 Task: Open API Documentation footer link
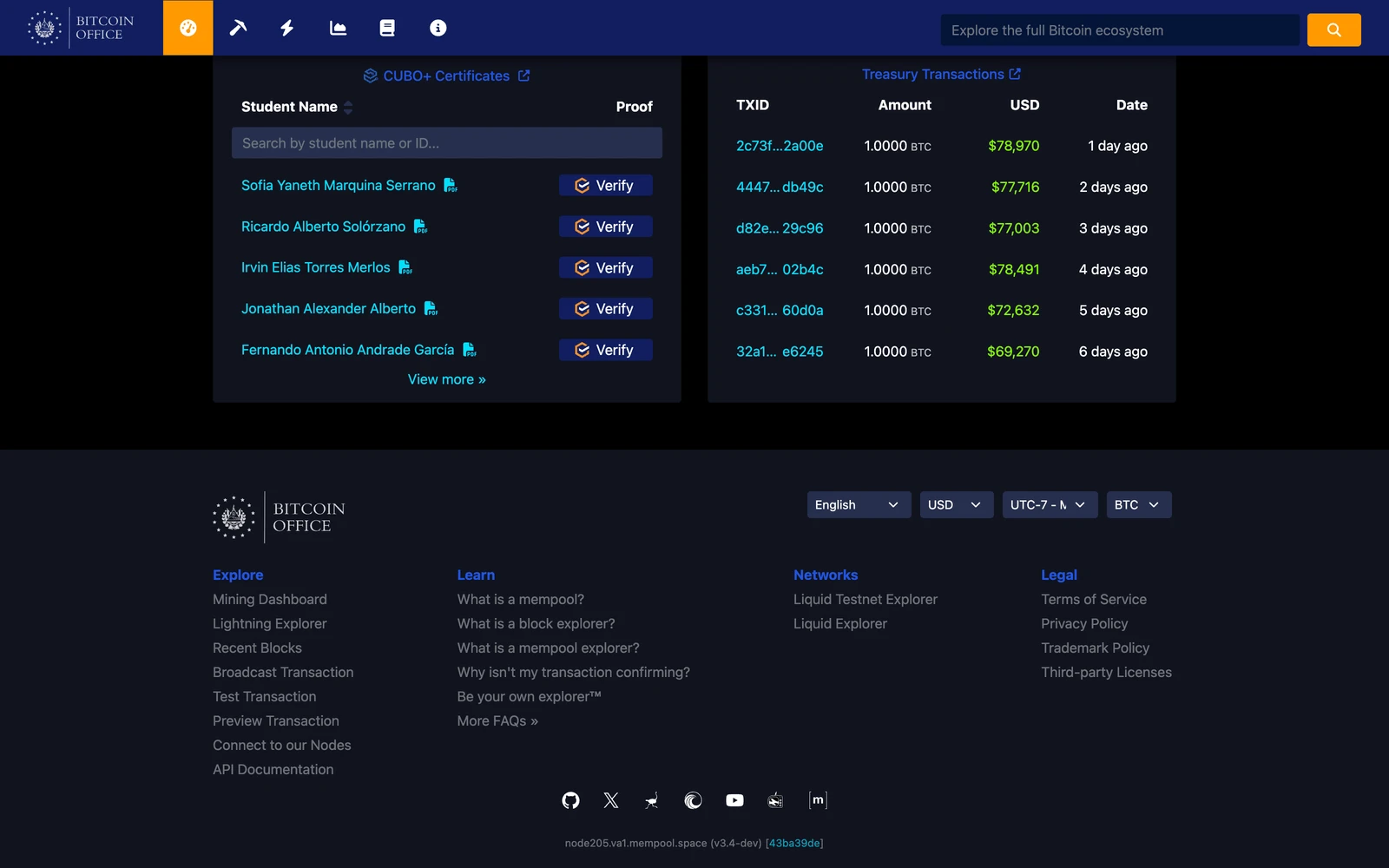(x=273, y=769)
